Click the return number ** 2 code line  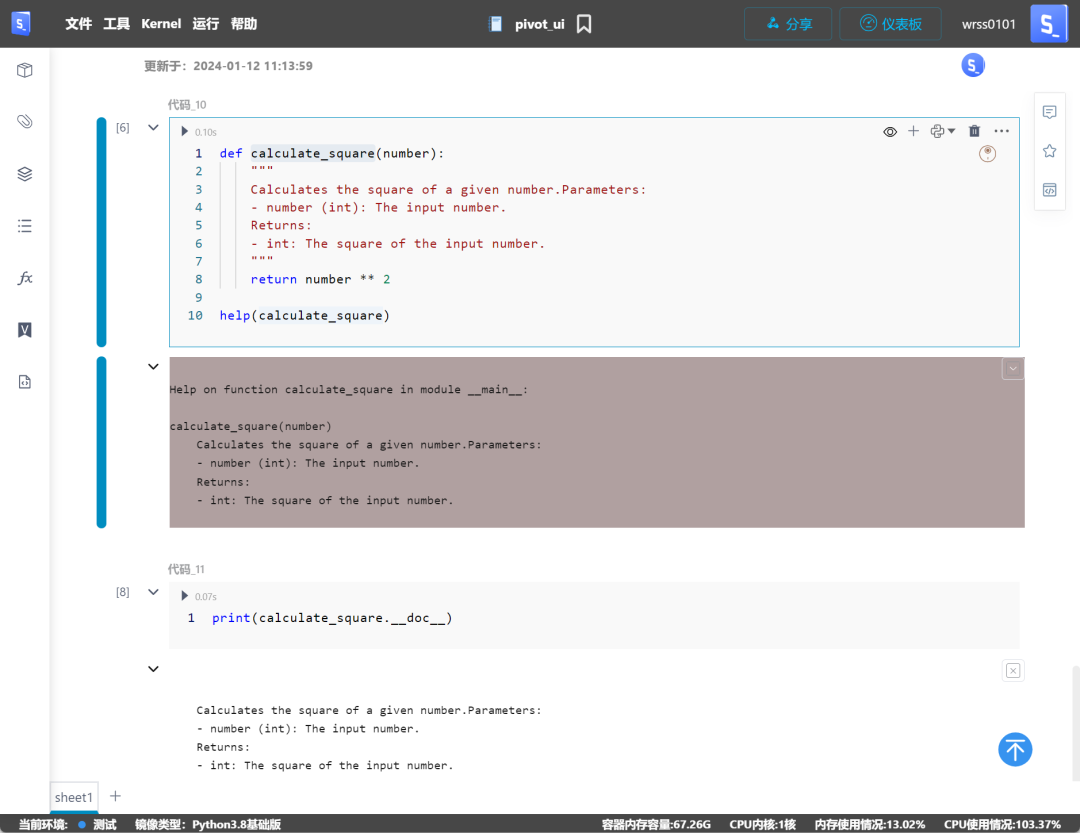[320, 279]
